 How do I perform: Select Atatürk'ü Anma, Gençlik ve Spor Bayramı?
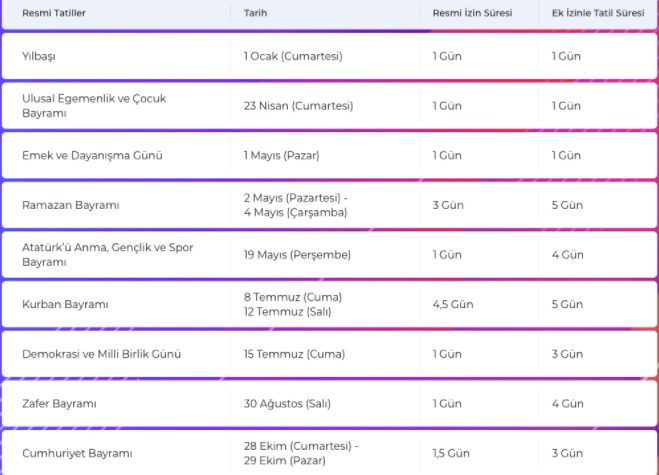coord(108,254)
